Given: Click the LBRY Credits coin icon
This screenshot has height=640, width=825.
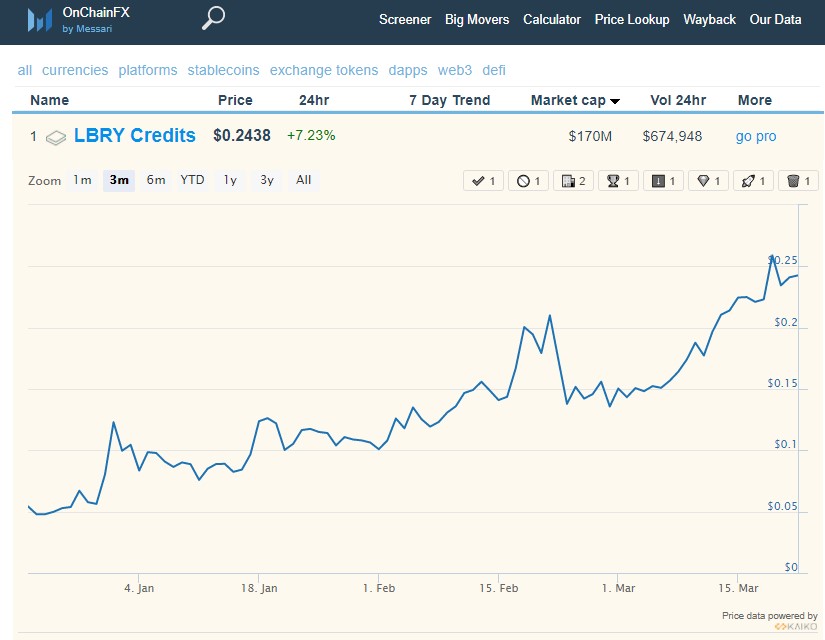Looking at the screenshot, I should [x=56, y=137].
